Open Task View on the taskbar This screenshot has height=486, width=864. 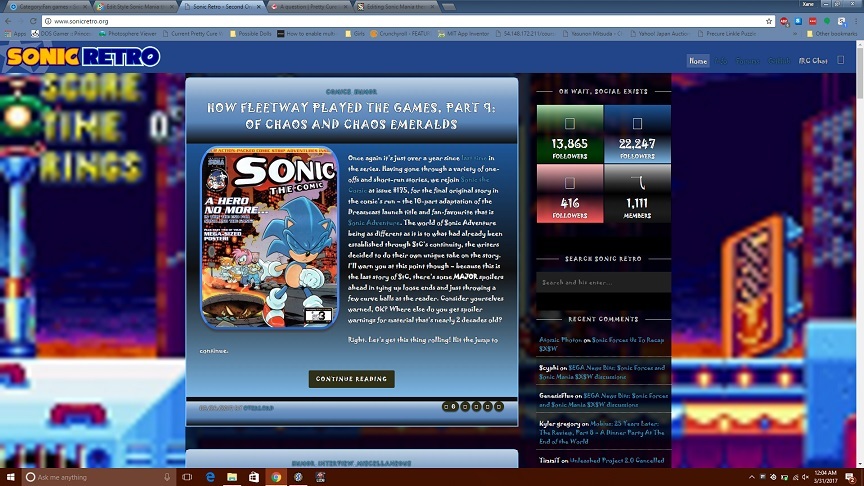[187, 477]
